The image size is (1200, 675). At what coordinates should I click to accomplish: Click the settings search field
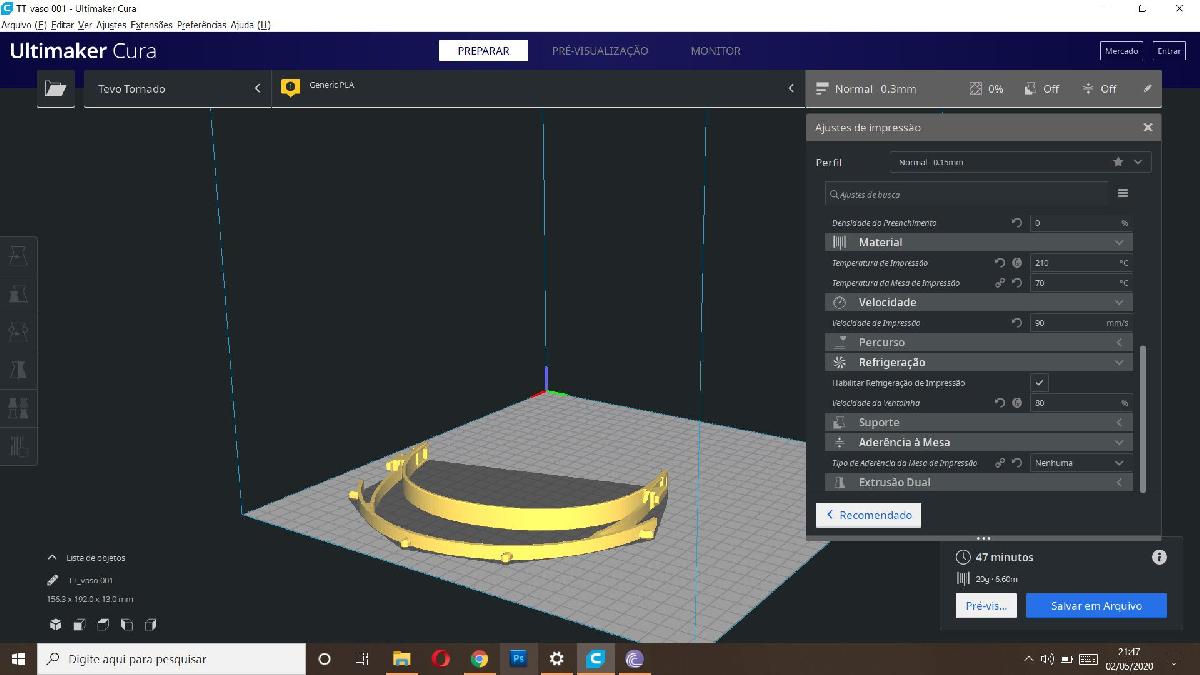coord(966,194)
